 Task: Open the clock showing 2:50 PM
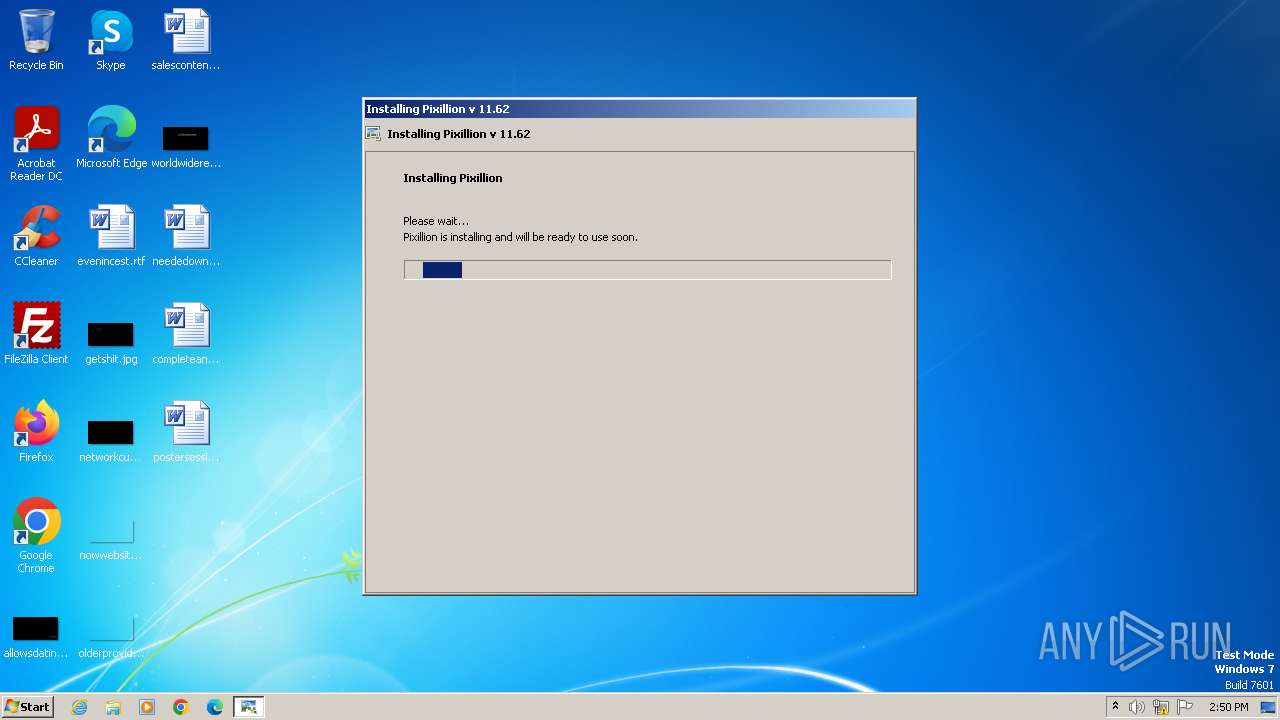tap(1228, 707)
